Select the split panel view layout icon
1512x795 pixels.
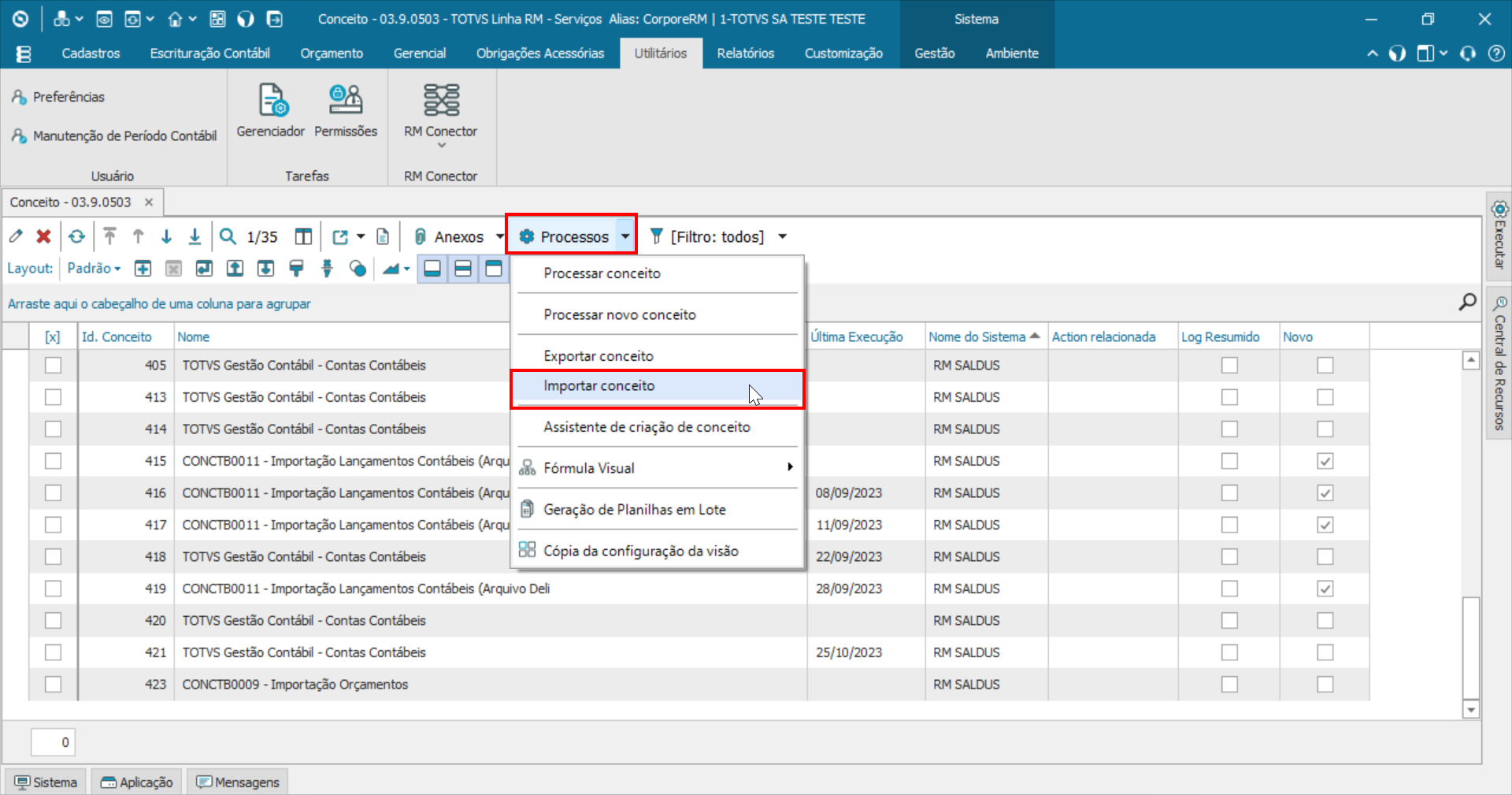tap(463, 269)
